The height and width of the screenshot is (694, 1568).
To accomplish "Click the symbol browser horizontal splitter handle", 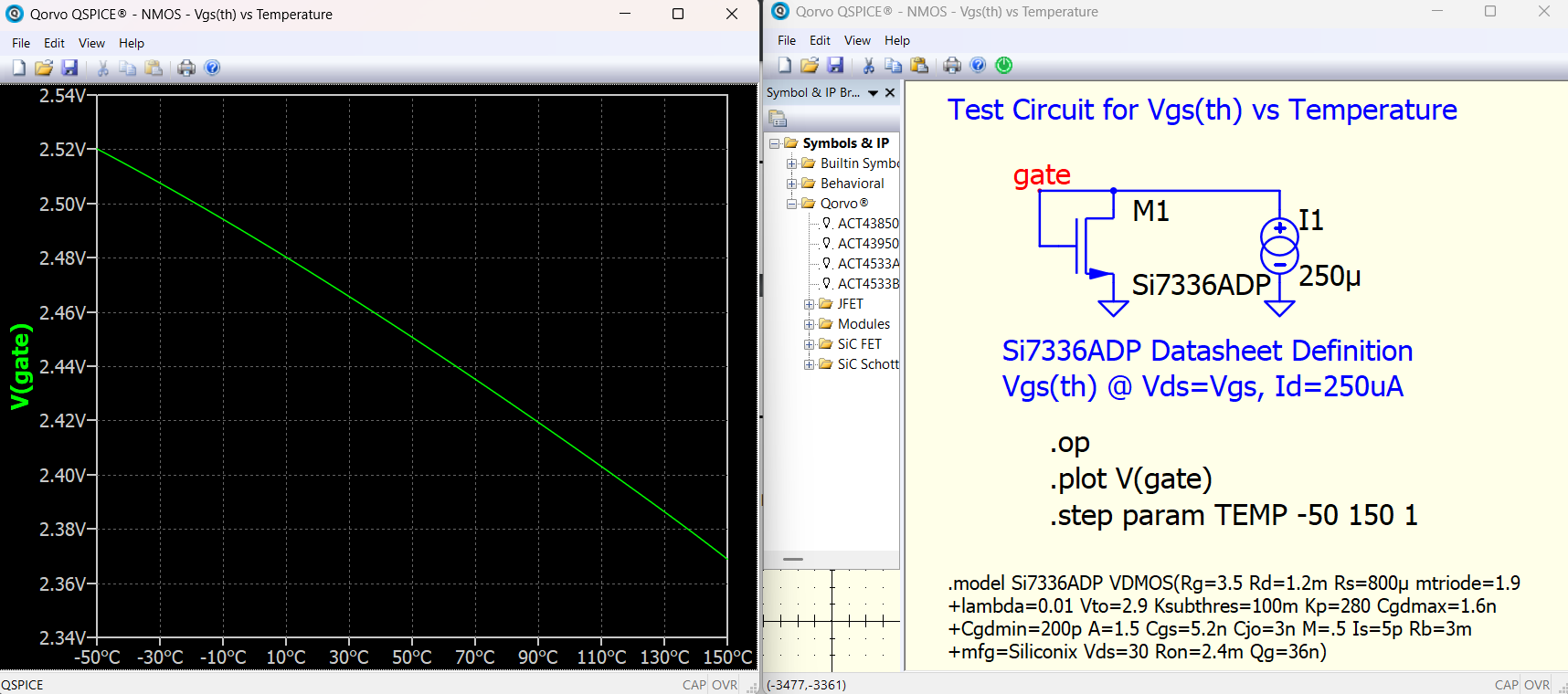I will pos(793,559).
